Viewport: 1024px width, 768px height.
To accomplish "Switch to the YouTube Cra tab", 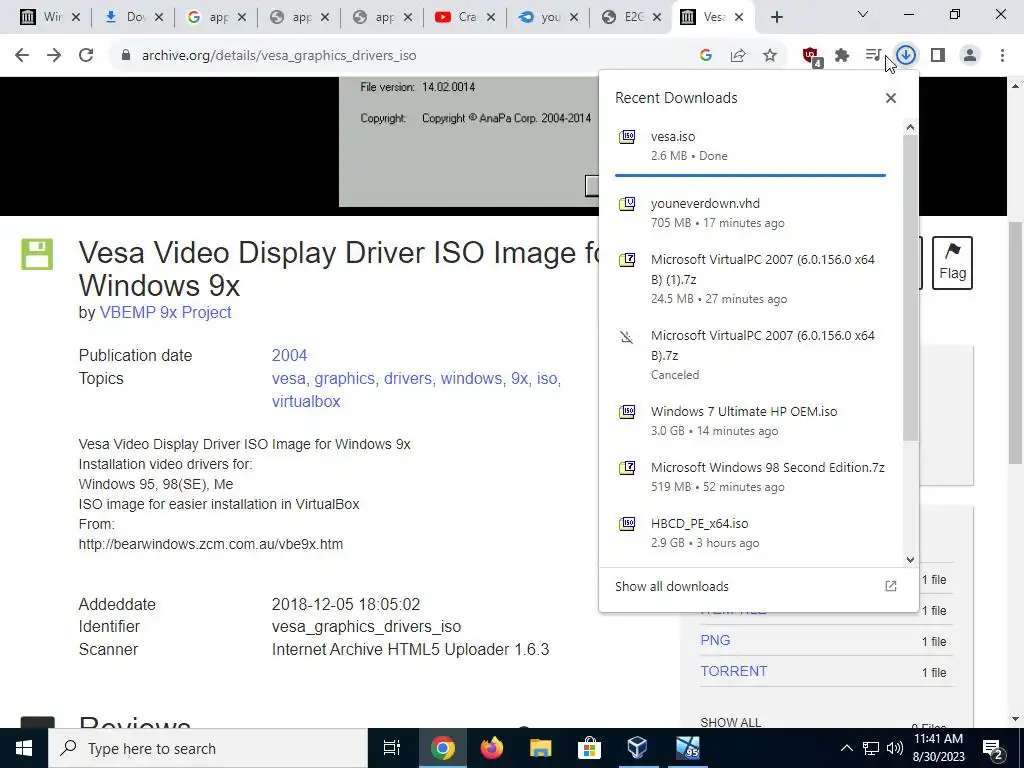I will 464,17.
